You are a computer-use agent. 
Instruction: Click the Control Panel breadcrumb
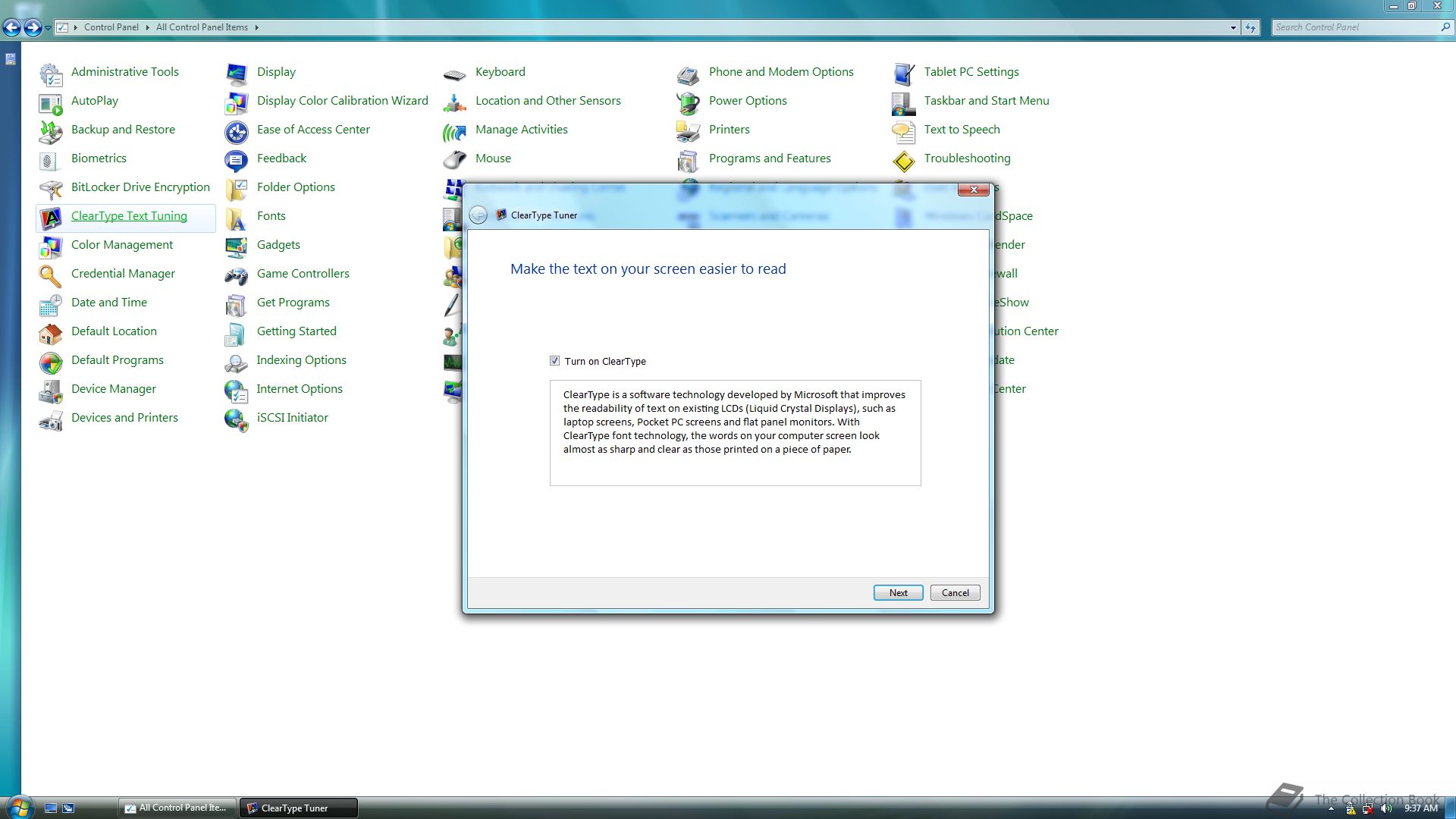click(x=111, y=27)
